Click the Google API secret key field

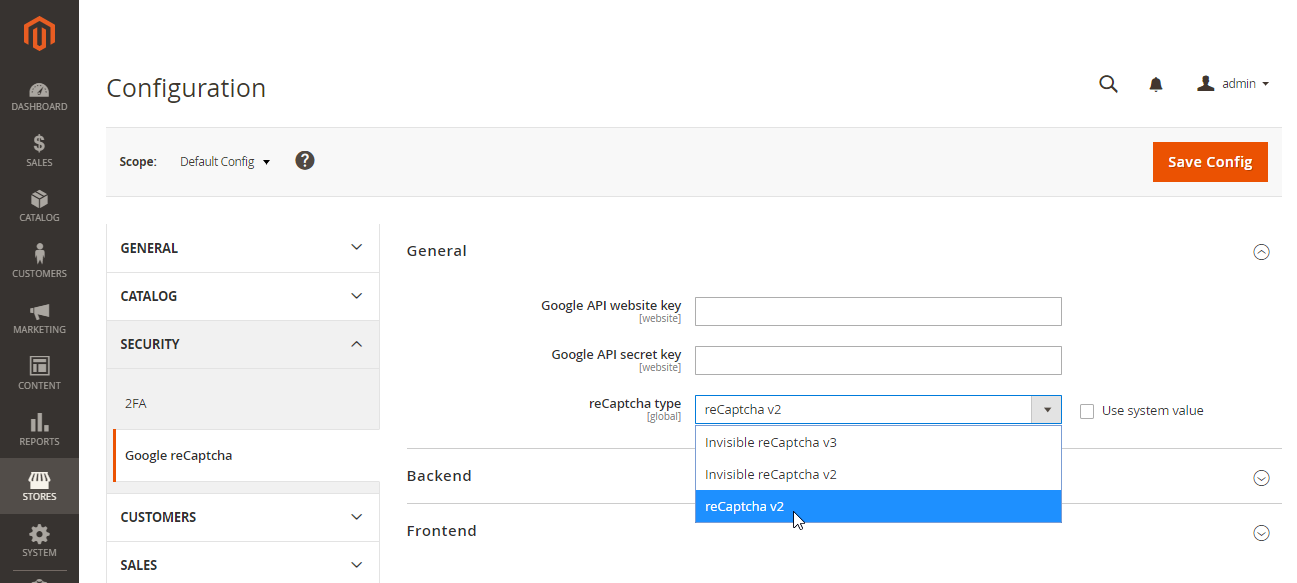pos(878,360)
